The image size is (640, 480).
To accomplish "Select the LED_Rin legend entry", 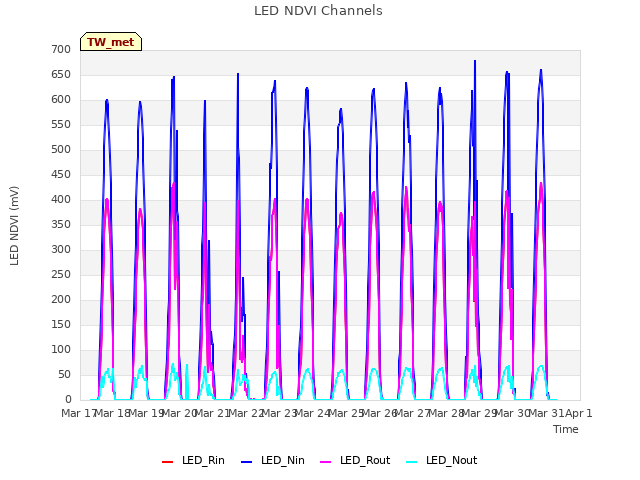I will click(193, 460).
